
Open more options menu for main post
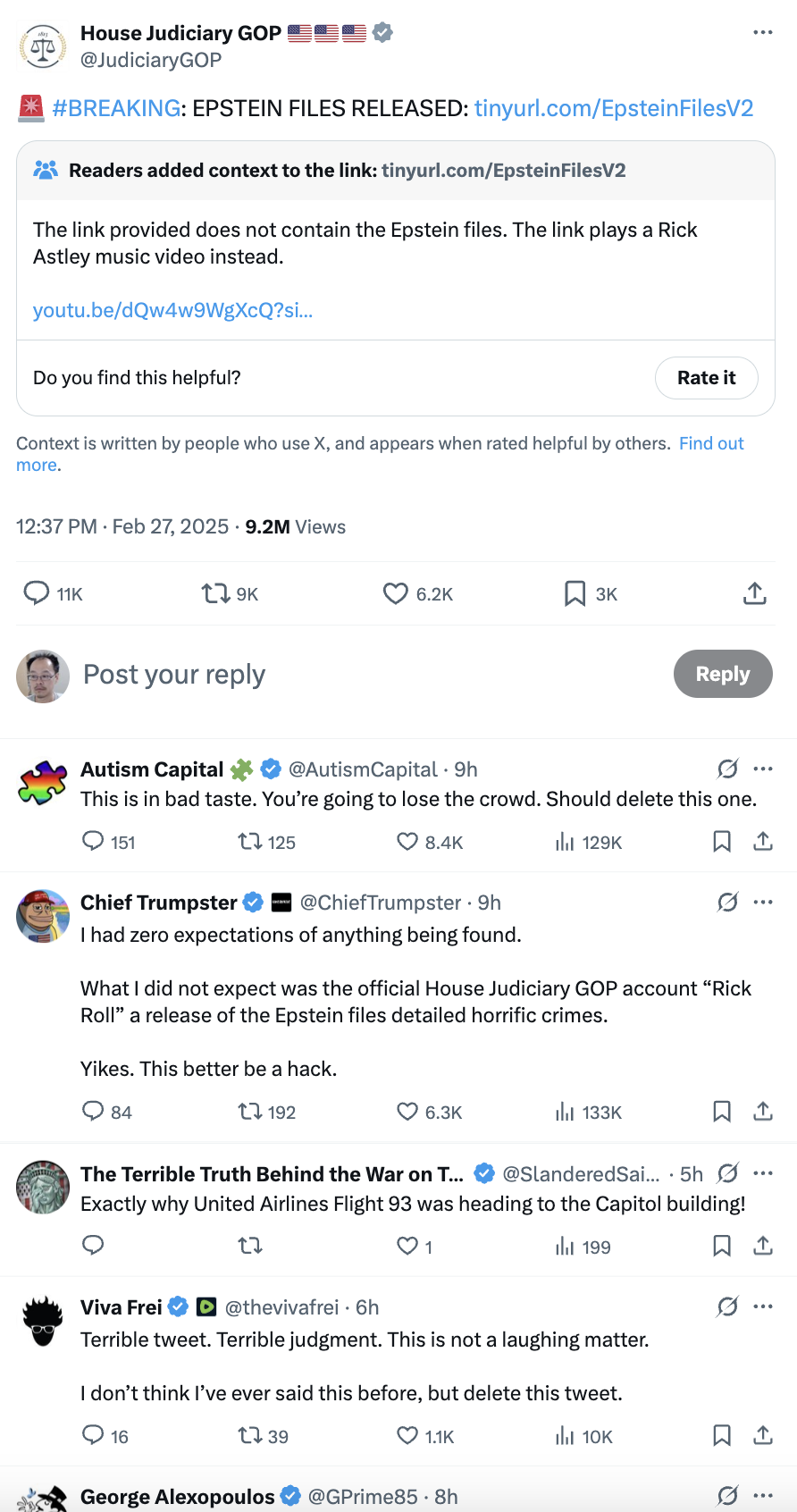click(762, 32)
